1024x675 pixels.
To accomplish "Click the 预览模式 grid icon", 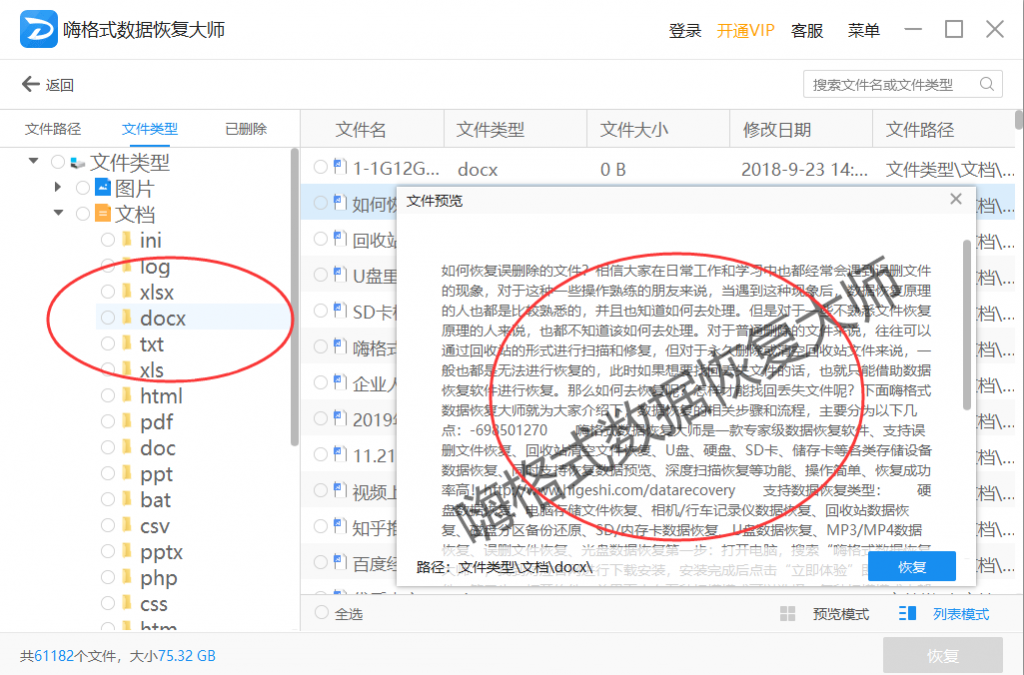I will (788, 614).
